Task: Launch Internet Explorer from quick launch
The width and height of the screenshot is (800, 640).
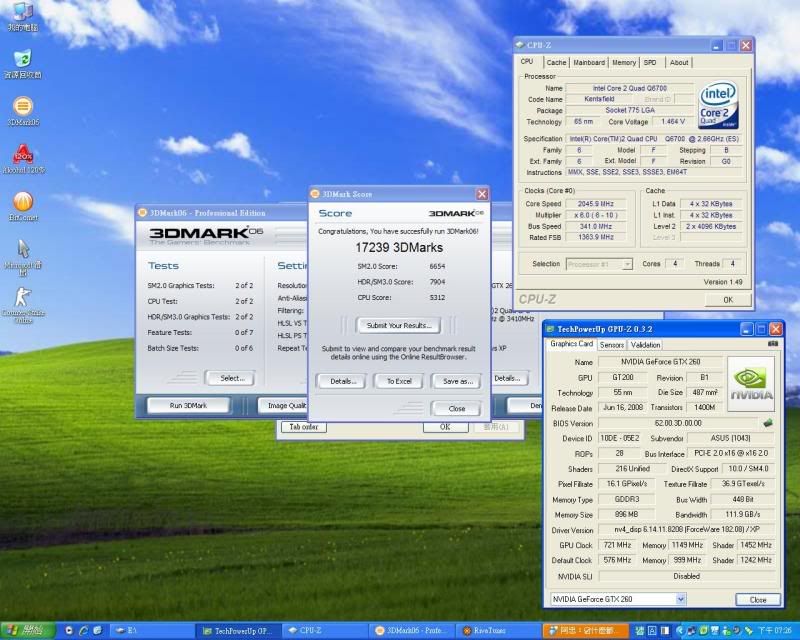Action: click(x=83, y=631)
